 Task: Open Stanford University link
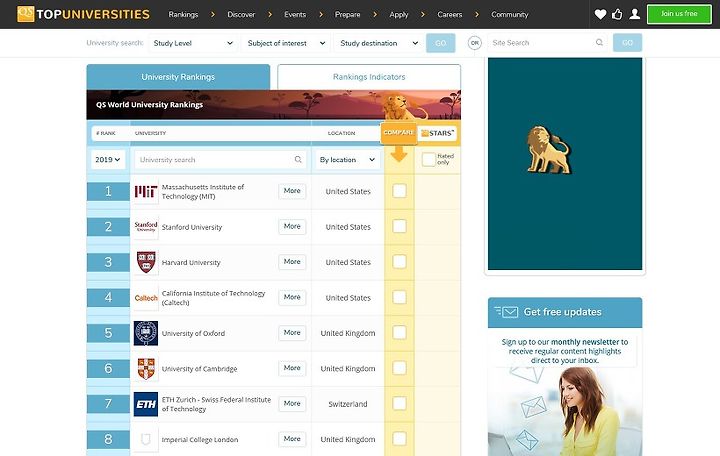[x=192, y=227]
